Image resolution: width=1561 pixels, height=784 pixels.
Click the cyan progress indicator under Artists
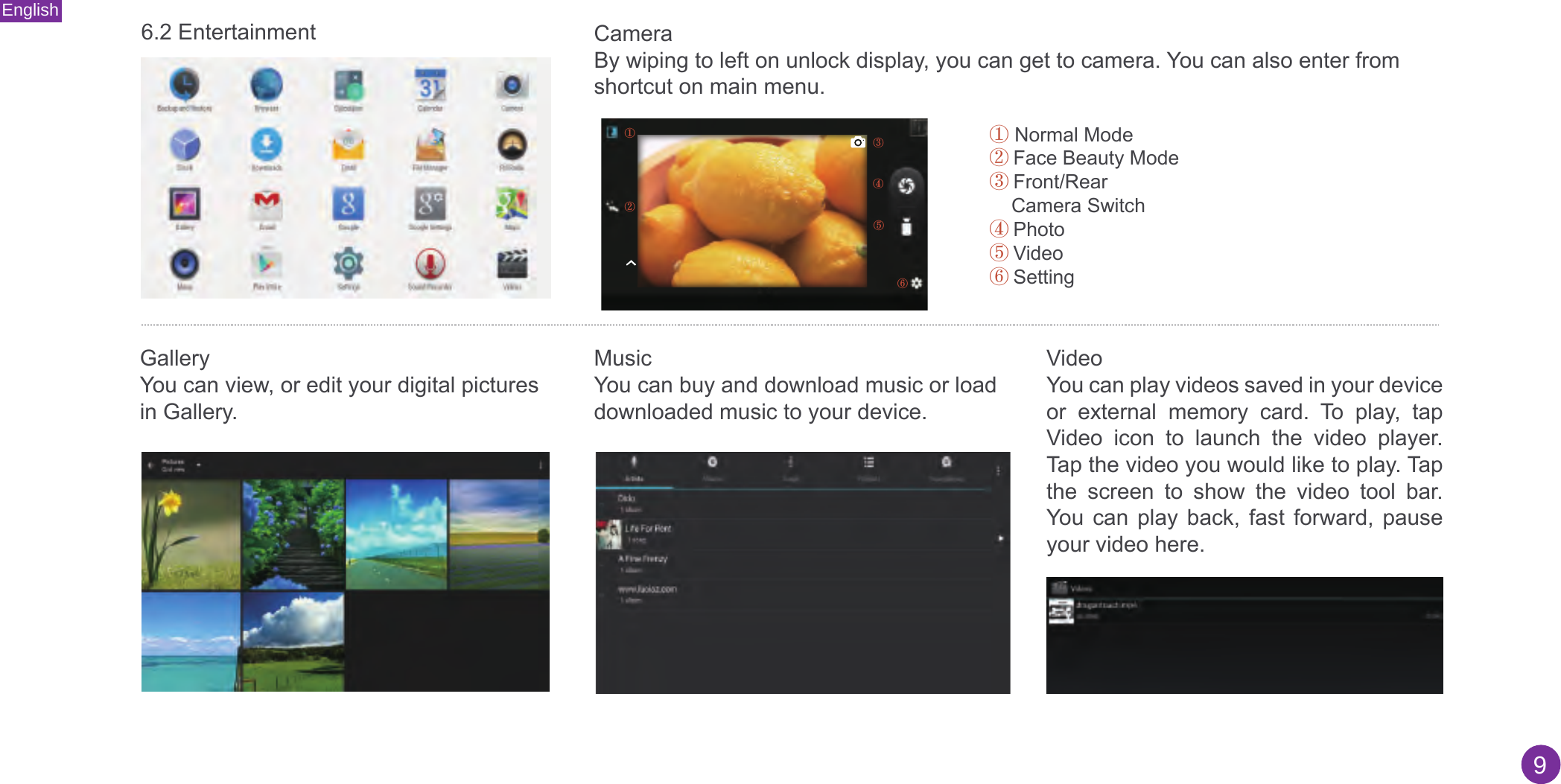[x=635, y=487]
